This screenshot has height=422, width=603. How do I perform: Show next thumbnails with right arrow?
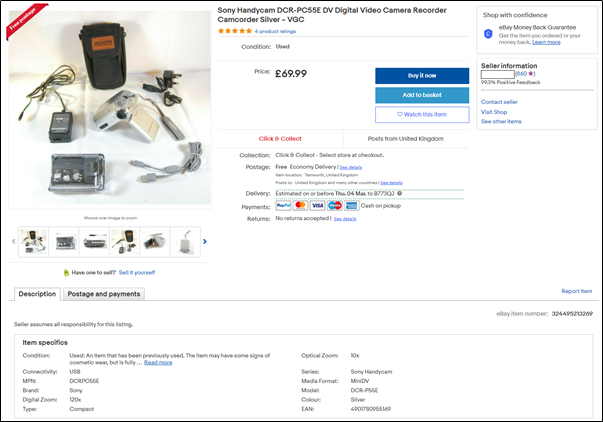coord(205,242)
